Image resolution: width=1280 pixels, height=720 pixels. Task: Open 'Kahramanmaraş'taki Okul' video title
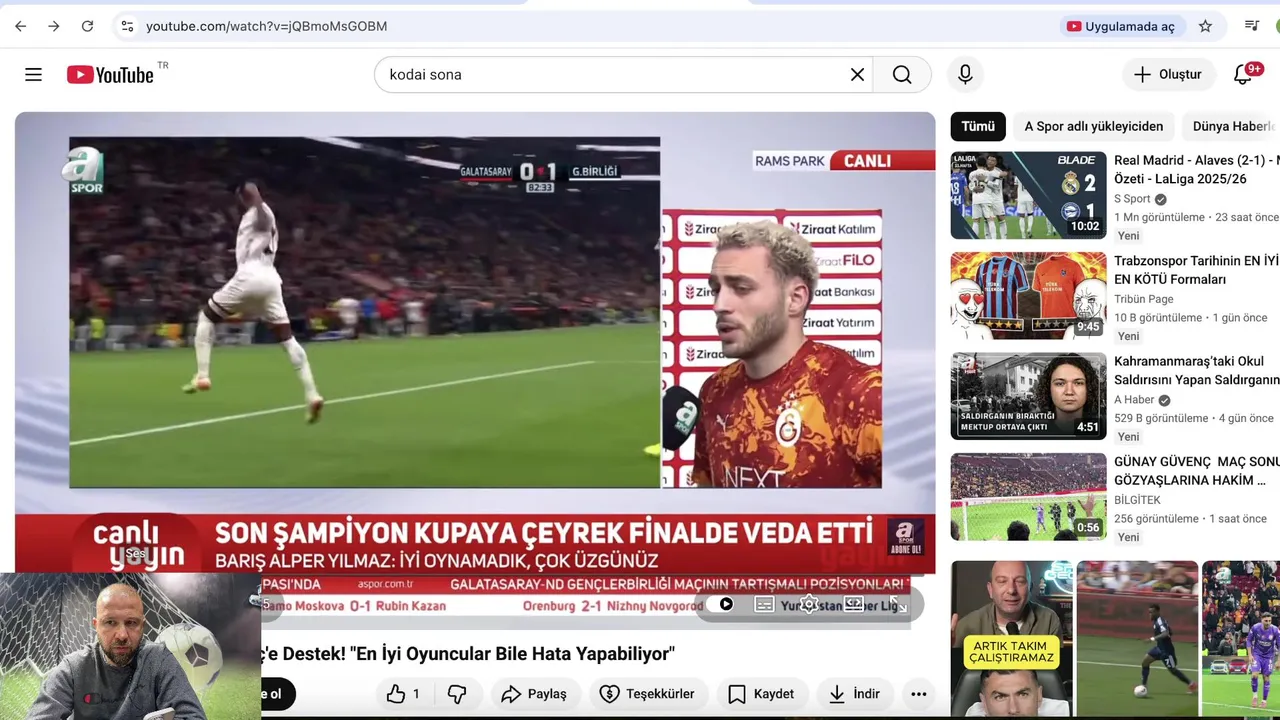click(x=1196, y=371)
